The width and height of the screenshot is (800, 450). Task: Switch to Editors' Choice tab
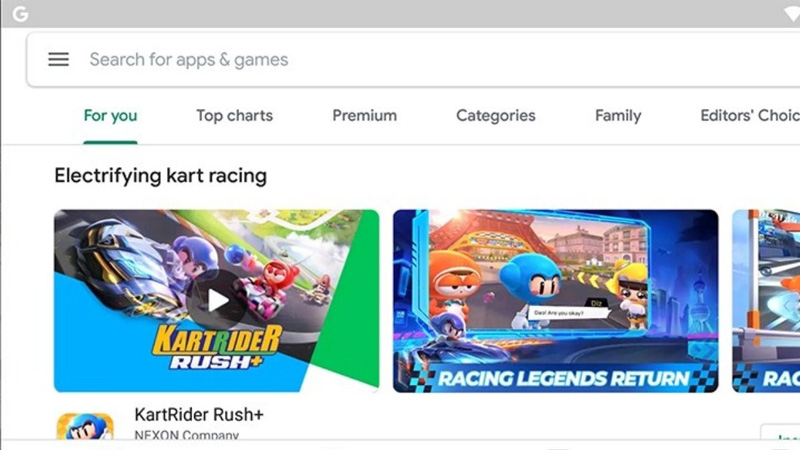click(750, 116)
